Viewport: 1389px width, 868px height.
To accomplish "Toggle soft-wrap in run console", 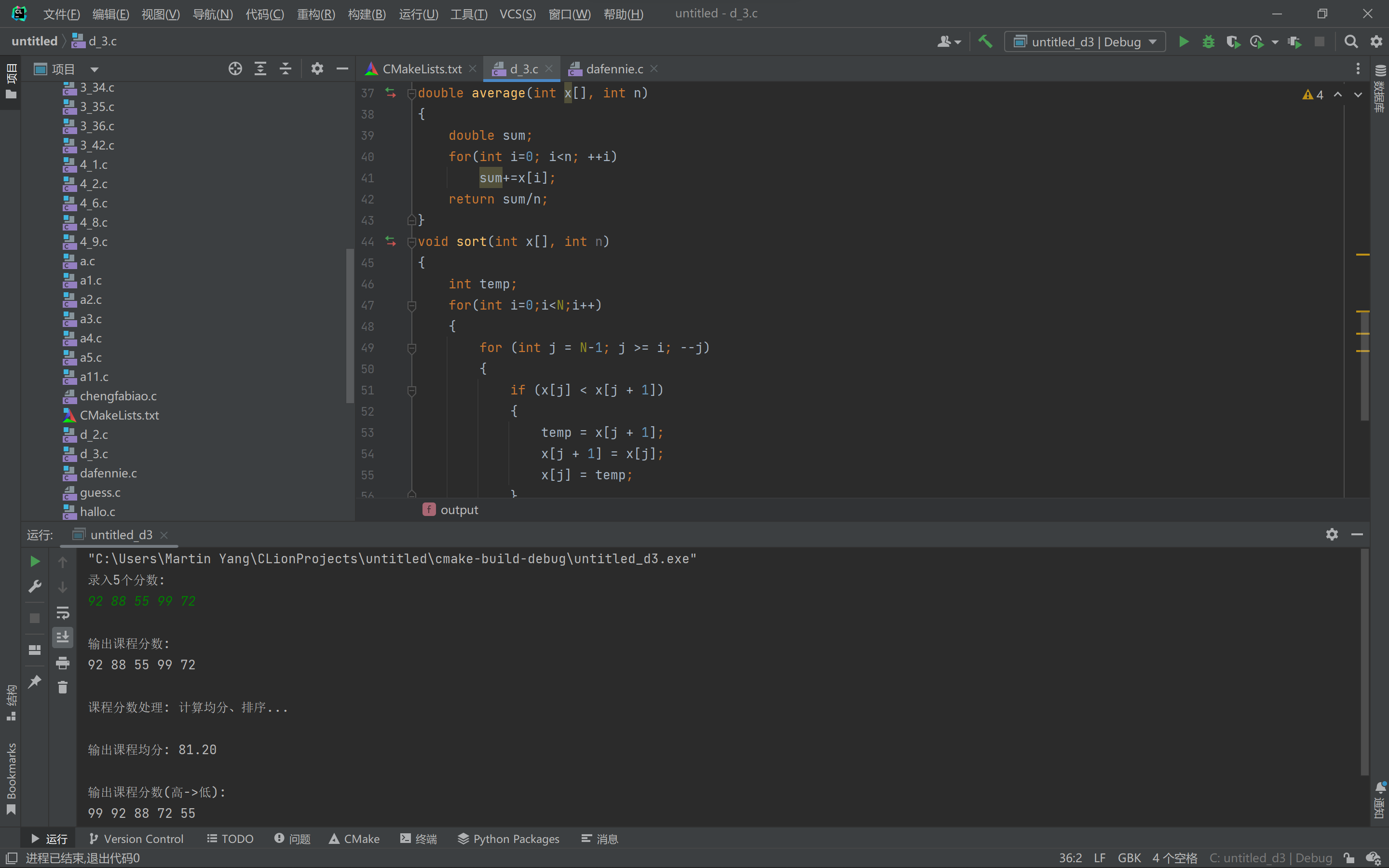I will [63, 612].
